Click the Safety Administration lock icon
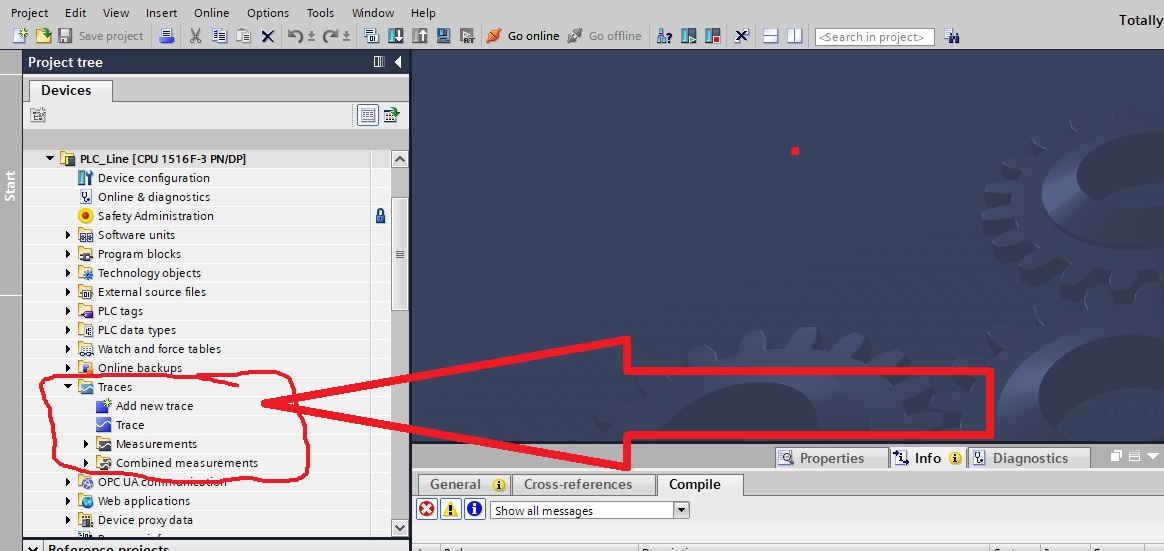 coord(380,216)
